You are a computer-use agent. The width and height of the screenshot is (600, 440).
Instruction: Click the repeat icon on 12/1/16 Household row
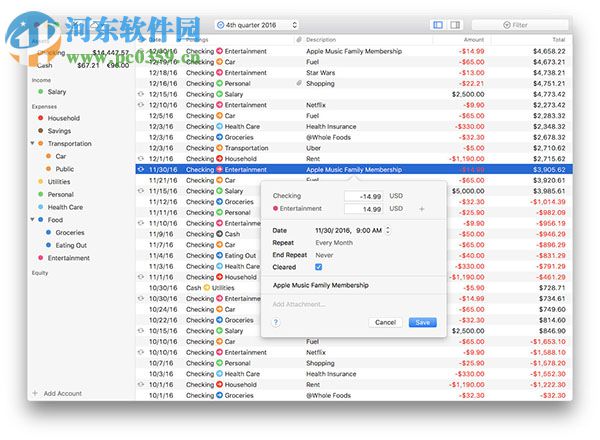141,158
